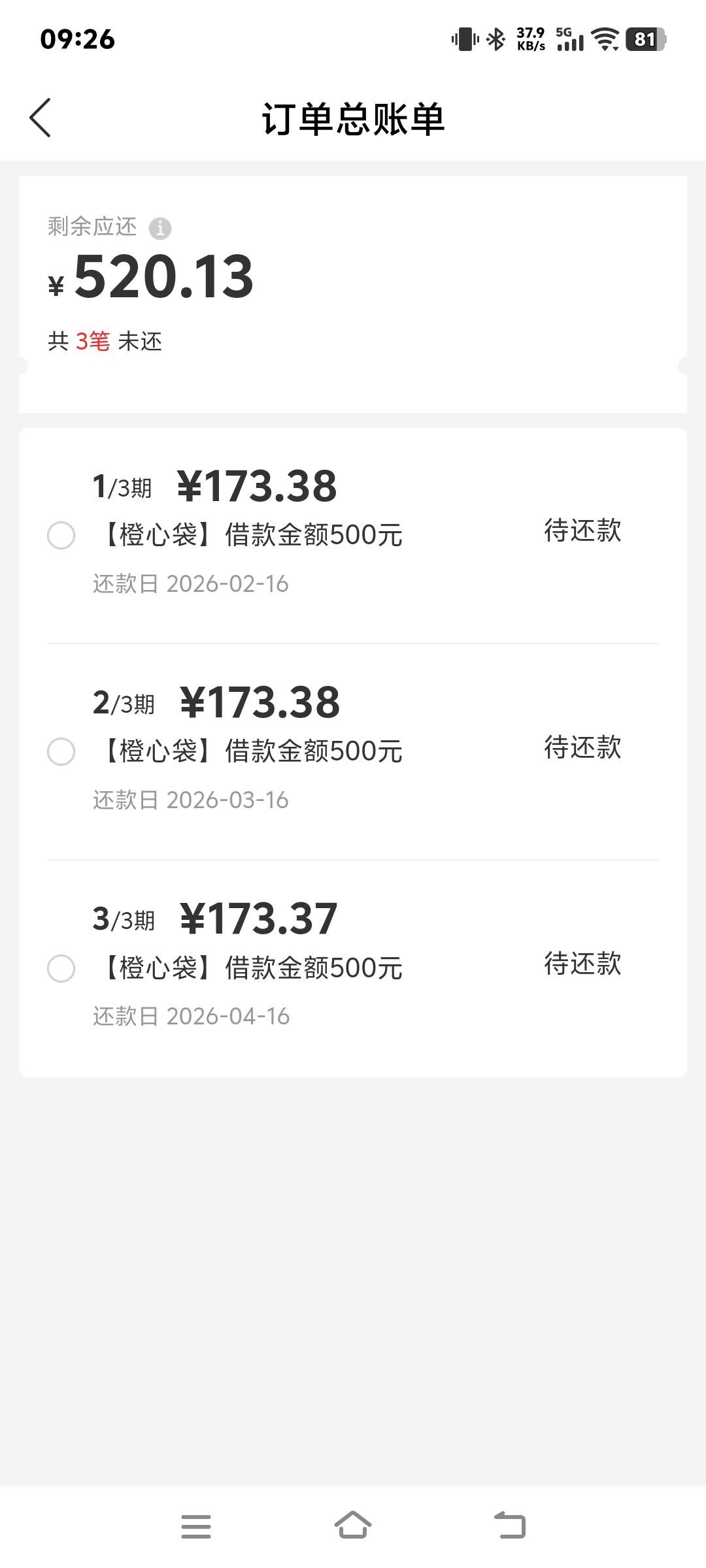
Task: Tap the first 【橙心袋】借款金额500元 description
Action: coord(252,535)
